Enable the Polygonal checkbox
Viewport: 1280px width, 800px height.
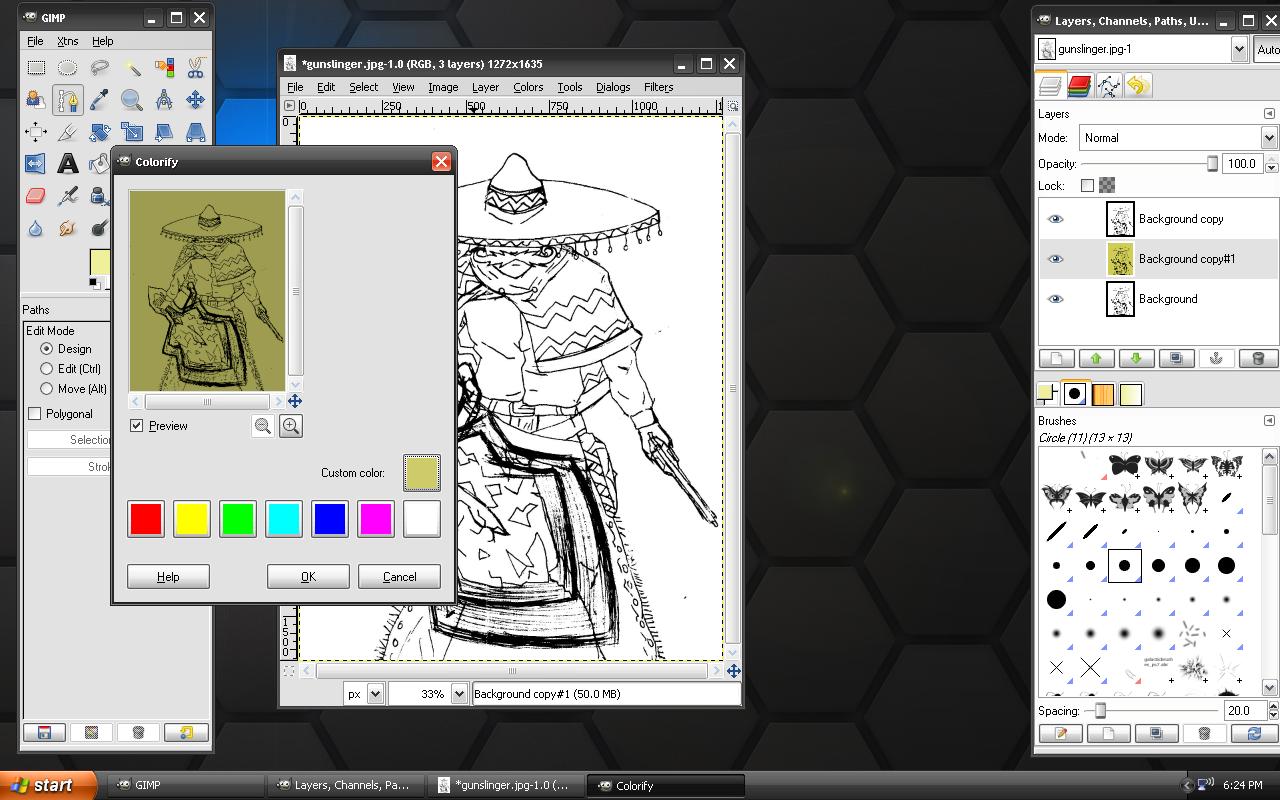click(35, 414)
